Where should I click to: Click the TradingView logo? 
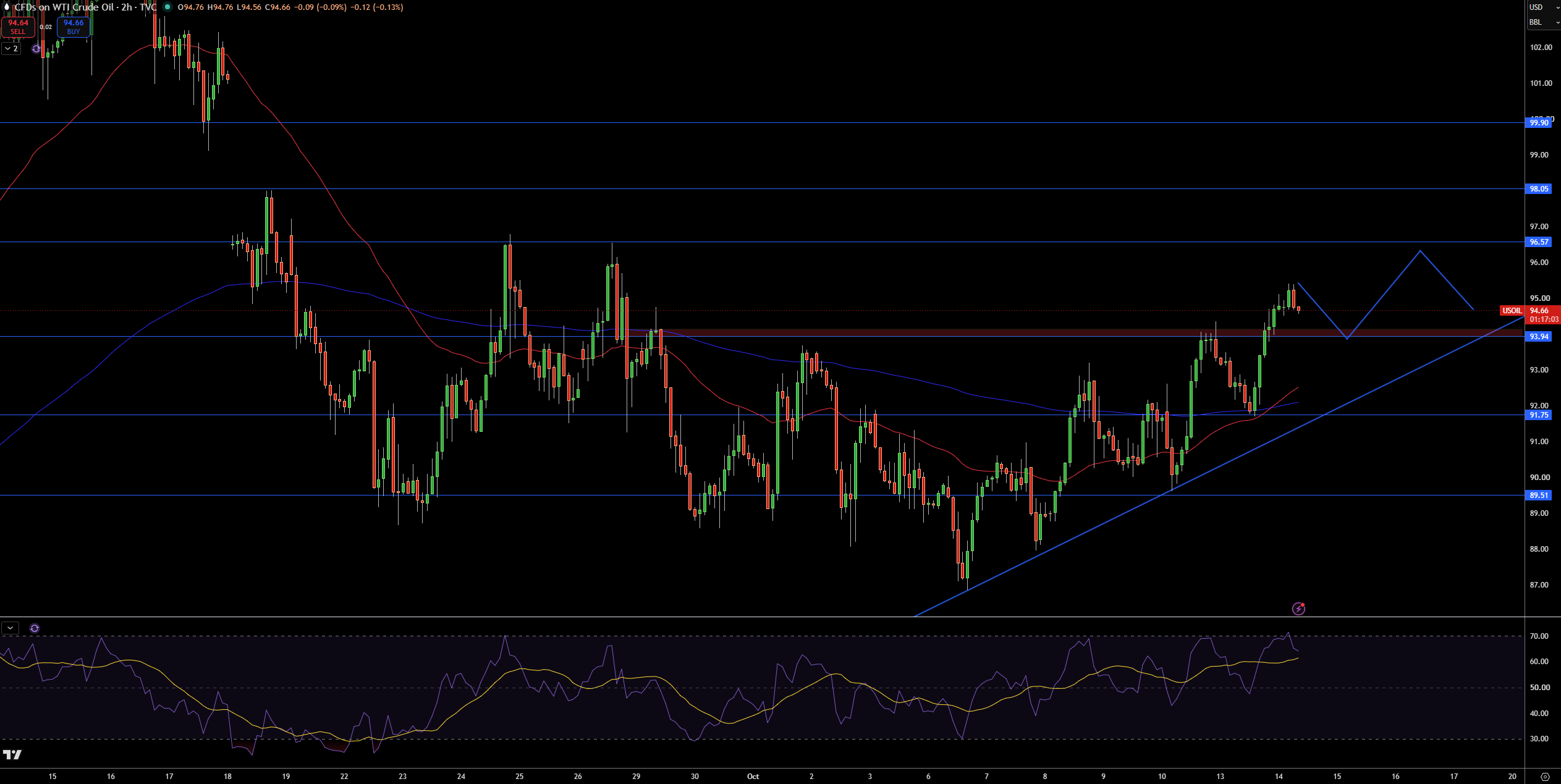(x=12, y=754)
